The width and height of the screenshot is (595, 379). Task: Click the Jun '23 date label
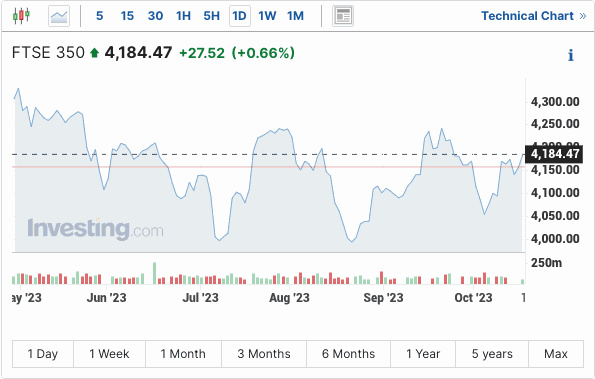106,298
